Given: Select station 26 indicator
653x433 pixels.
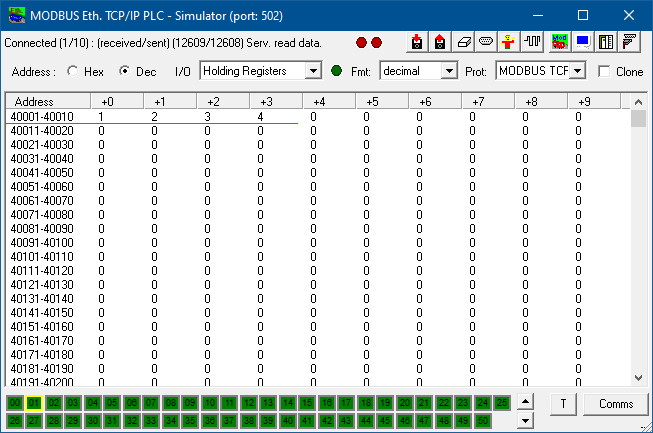Looking at the screenshot, I should [15, 421].
